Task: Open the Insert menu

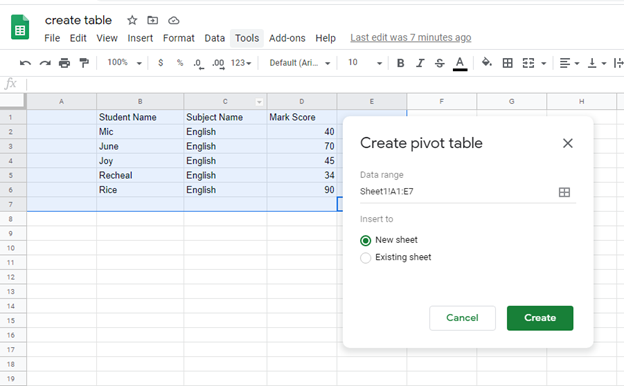Action: click(x=140, y=38)
